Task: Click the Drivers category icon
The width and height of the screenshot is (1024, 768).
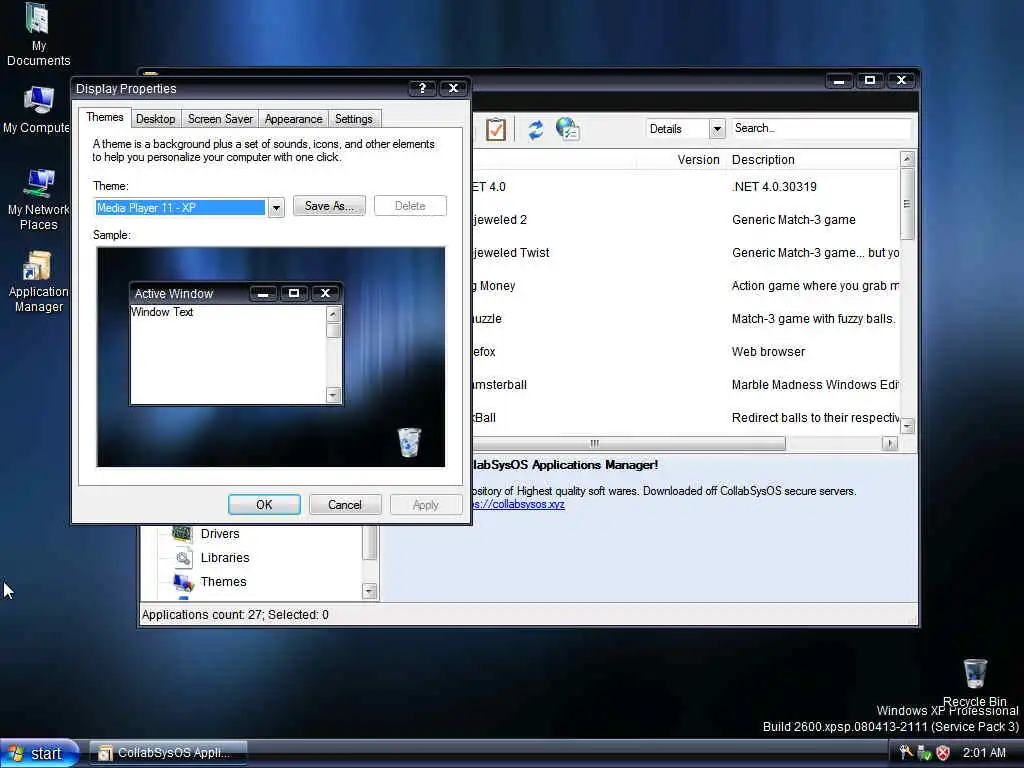Action: click(x=182, y=534)
